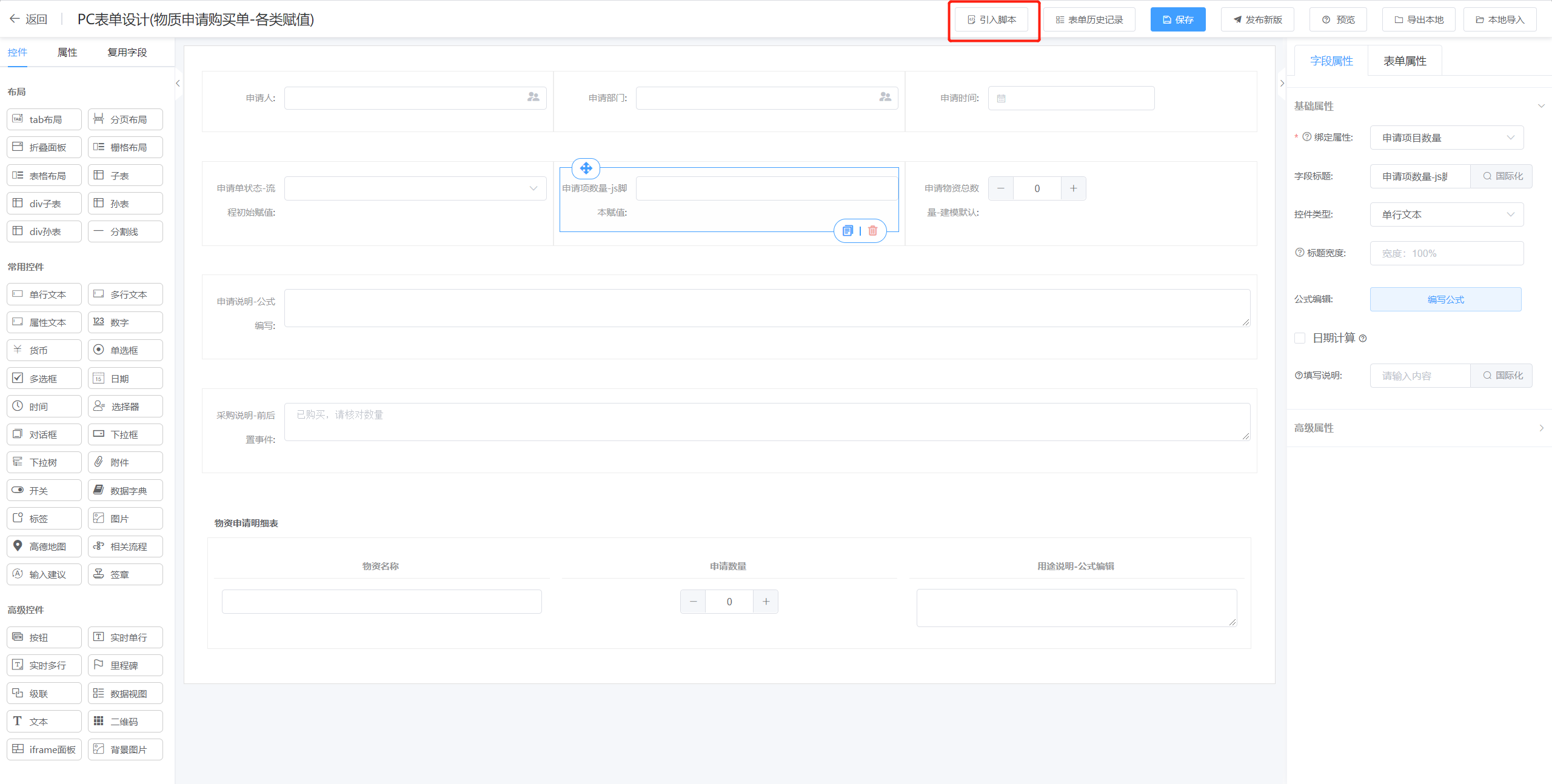This screenshot has height=784, width=1552.
Task: Delete selected field with trash icon
Action: (x=873, y=231)
